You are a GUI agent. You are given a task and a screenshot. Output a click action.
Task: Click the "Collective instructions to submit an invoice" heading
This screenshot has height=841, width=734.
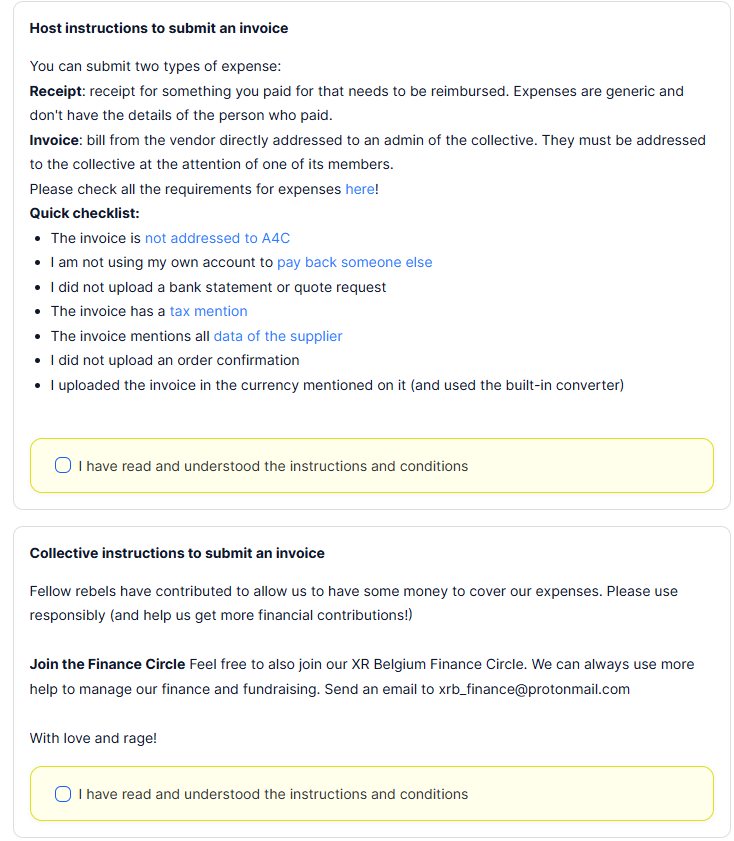tap(177, 553)
